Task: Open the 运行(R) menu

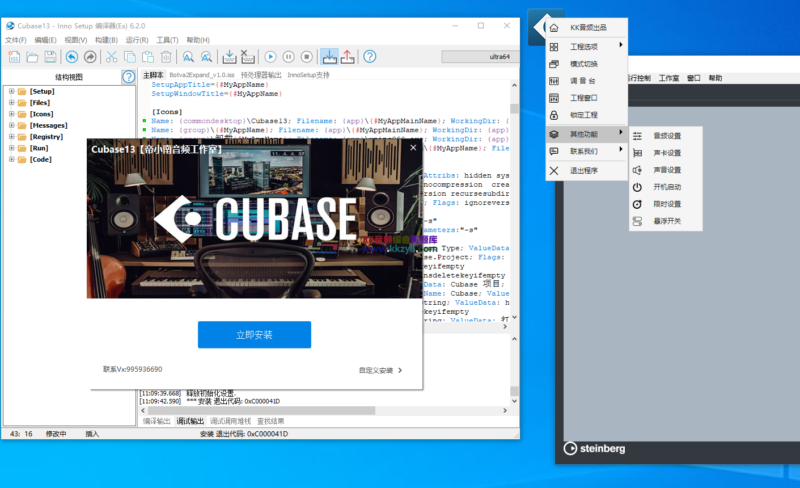Action: coord(137,40)
